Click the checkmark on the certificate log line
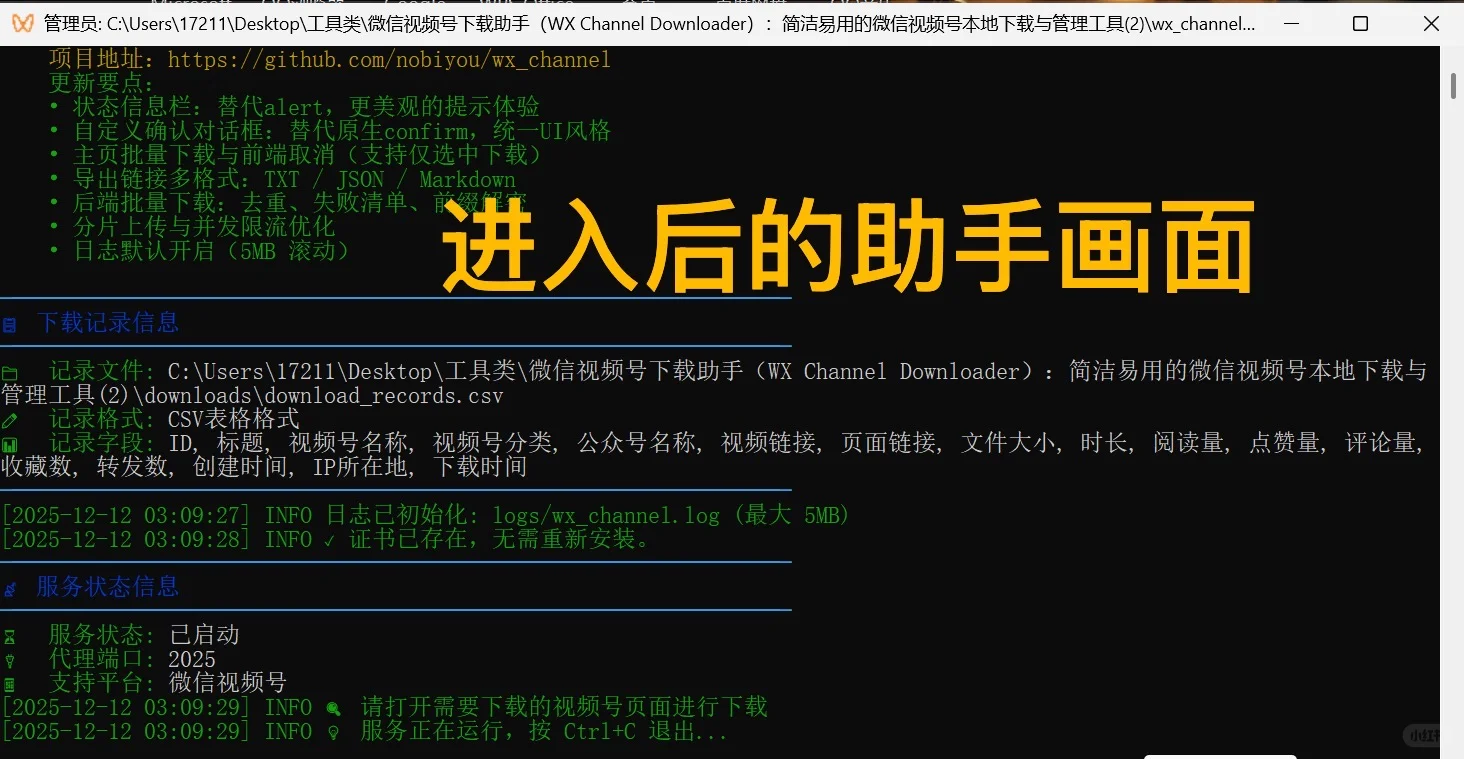The width and height of the screenshot is (1464, 759). click(x=330, y=539)
